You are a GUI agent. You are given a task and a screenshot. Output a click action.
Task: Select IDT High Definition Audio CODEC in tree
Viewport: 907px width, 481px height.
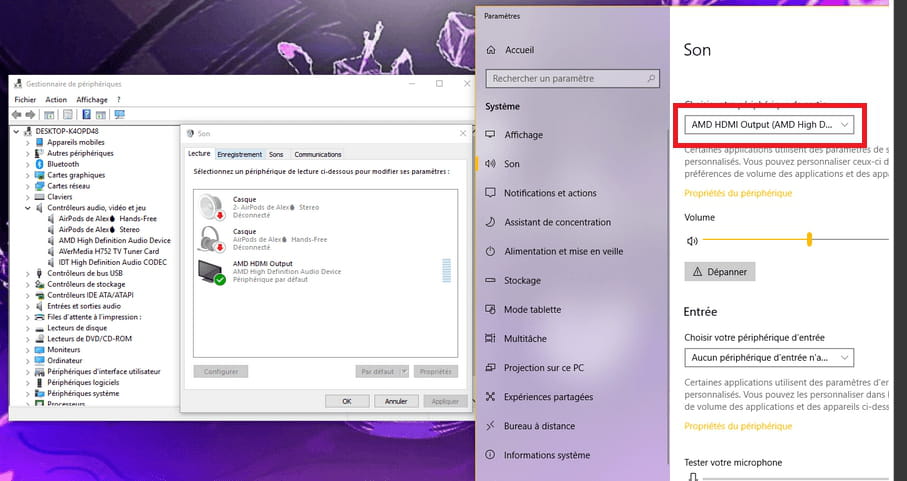coord(112,262)
